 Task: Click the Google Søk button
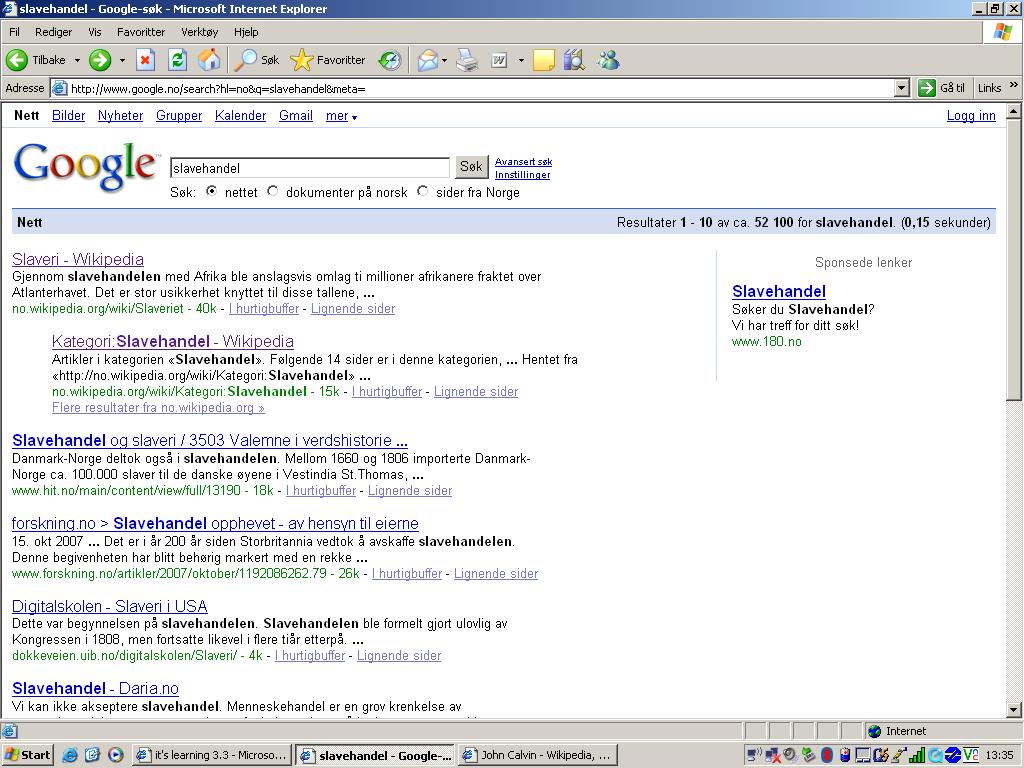coord(471,167)
